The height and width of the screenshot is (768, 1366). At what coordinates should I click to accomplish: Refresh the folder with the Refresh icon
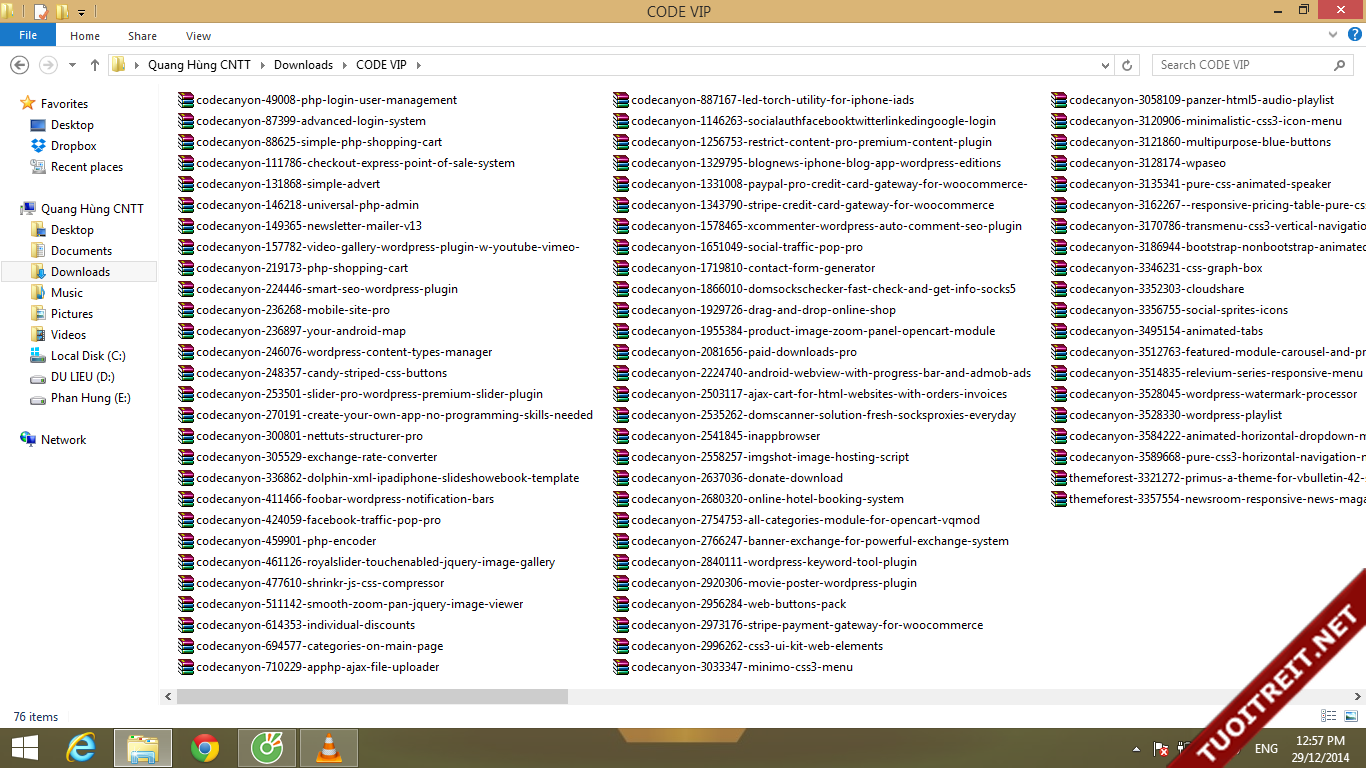[1128, 65]
